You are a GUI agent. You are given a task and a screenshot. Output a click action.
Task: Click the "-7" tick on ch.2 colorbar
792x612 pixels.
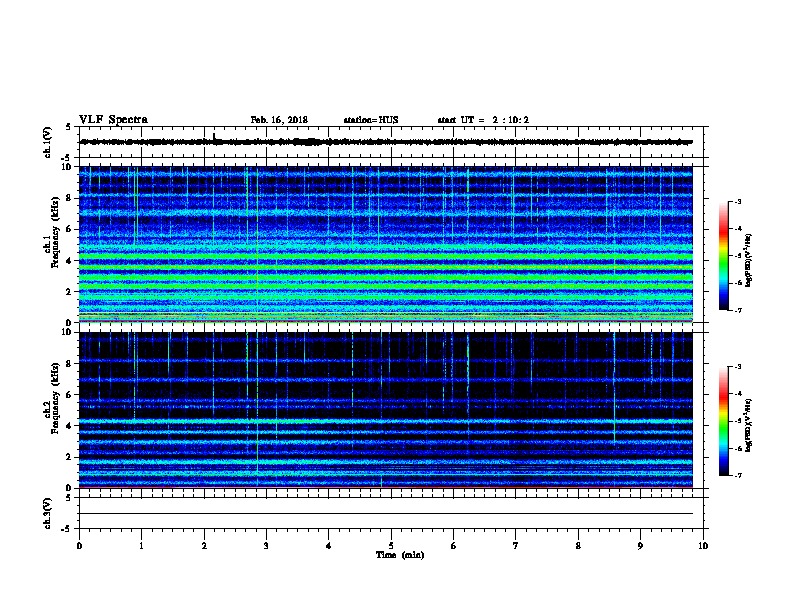tap(737, 475)
